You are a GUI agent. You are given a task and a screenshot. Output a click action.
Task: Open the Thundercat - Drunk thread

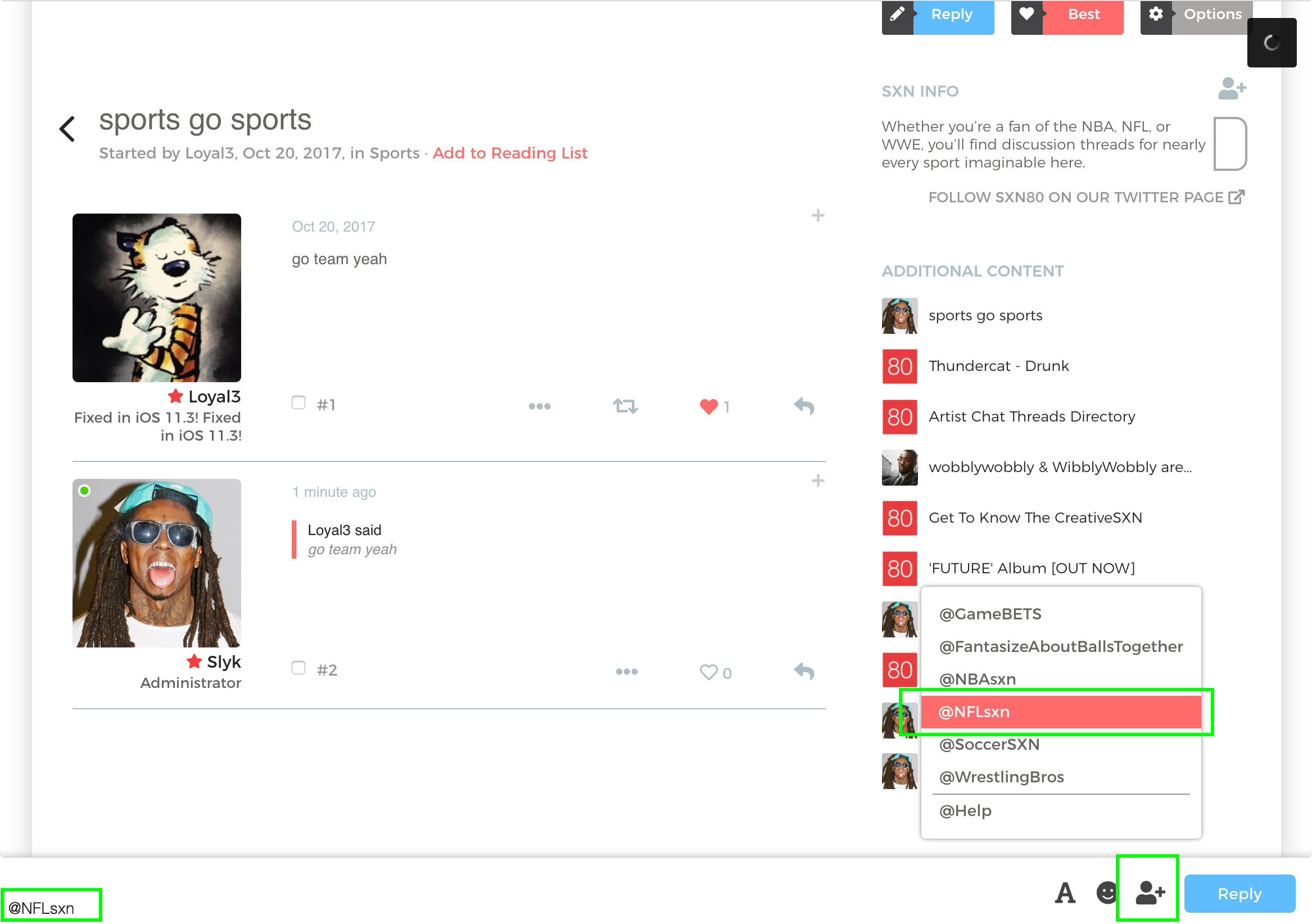coord(998,366)
